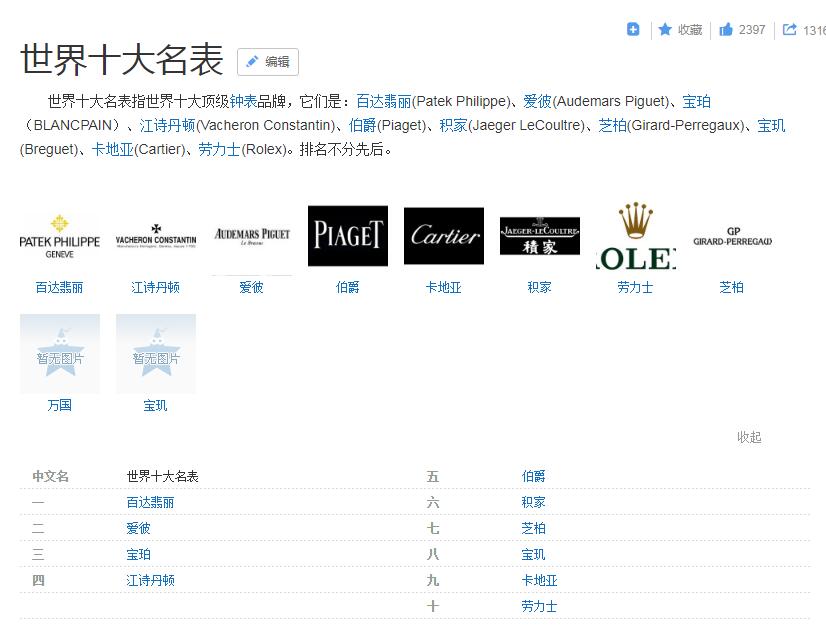The height and width of the screenshot is (635, 826).
Task: Click the share arrow icon
Action: coord(789,30)
